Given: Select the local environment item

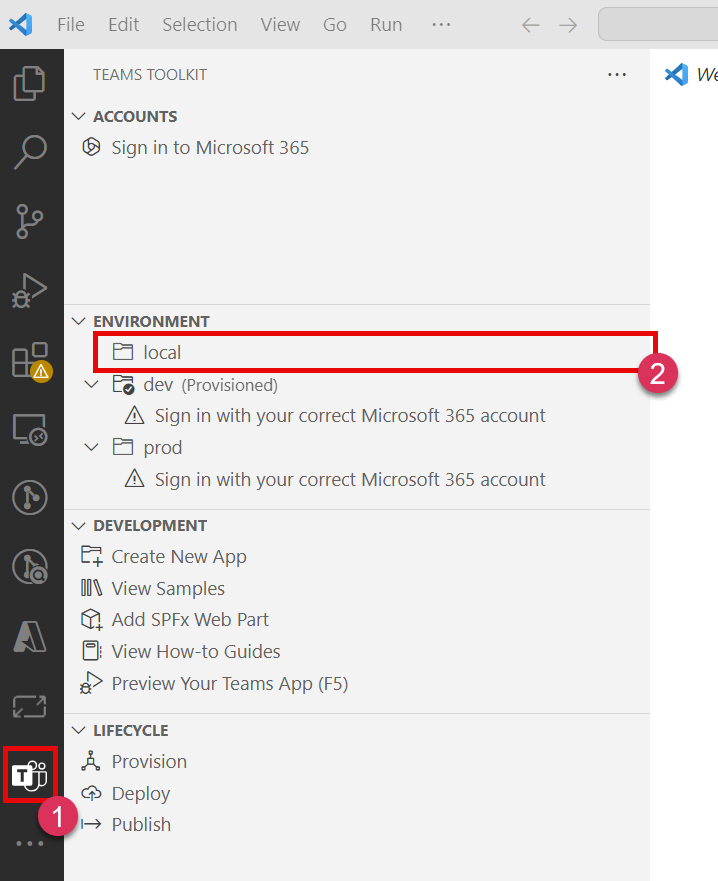Looking at the screenshot, I should 162,352.
